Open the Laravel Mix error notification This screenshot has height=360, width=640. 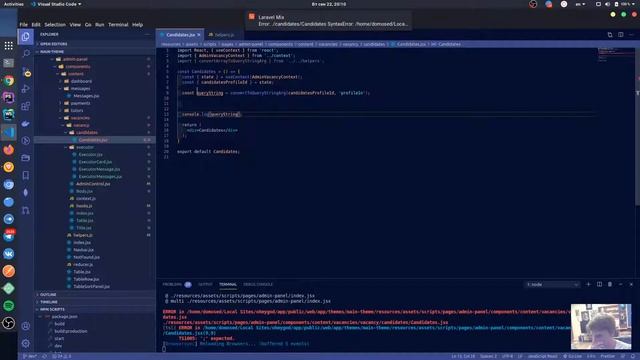point(329,20)
